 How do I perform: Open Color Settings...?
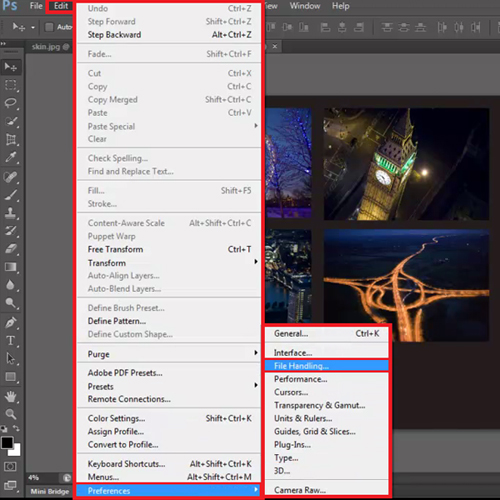[169, 418]
